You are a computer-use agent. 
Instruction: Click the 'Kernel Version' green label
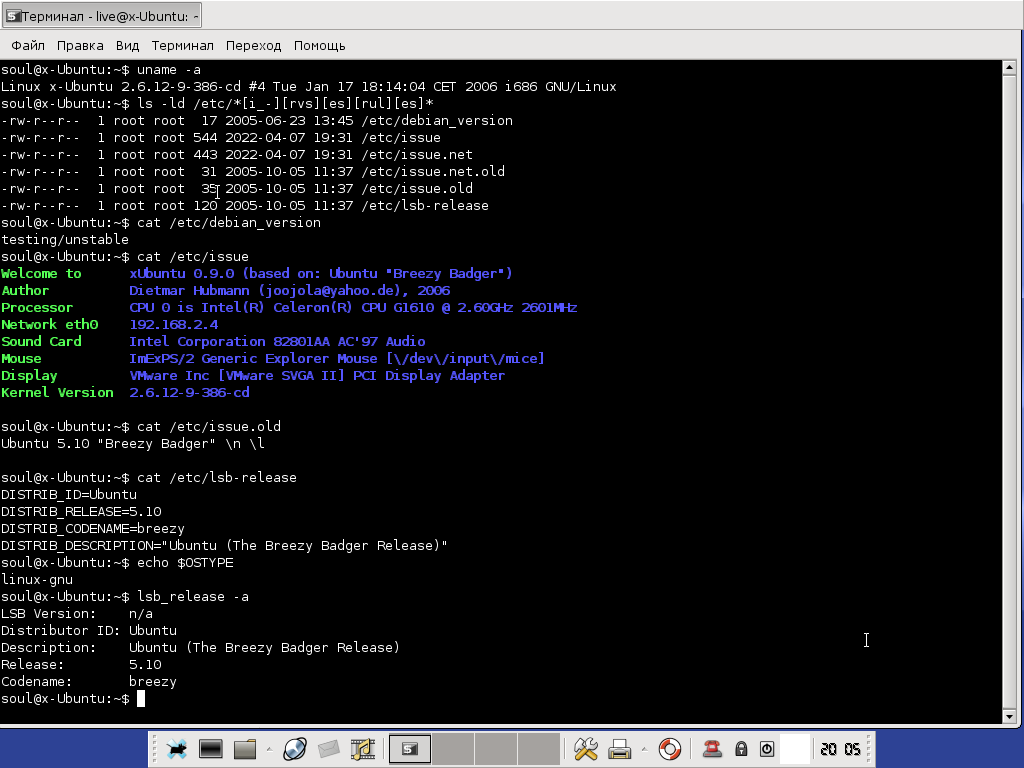(57, 392)
